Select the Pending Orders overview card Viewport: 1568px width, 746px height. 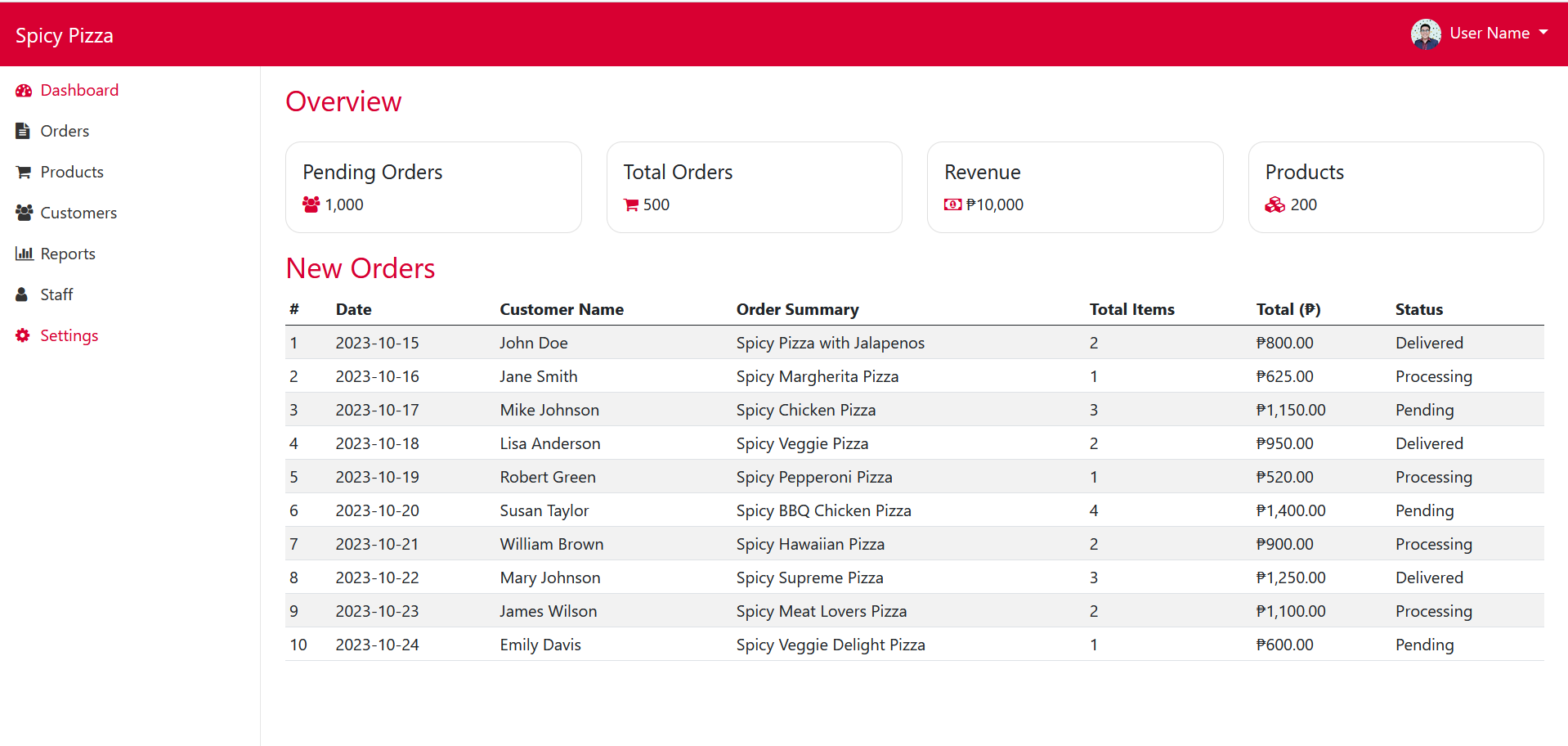(433, 187)
